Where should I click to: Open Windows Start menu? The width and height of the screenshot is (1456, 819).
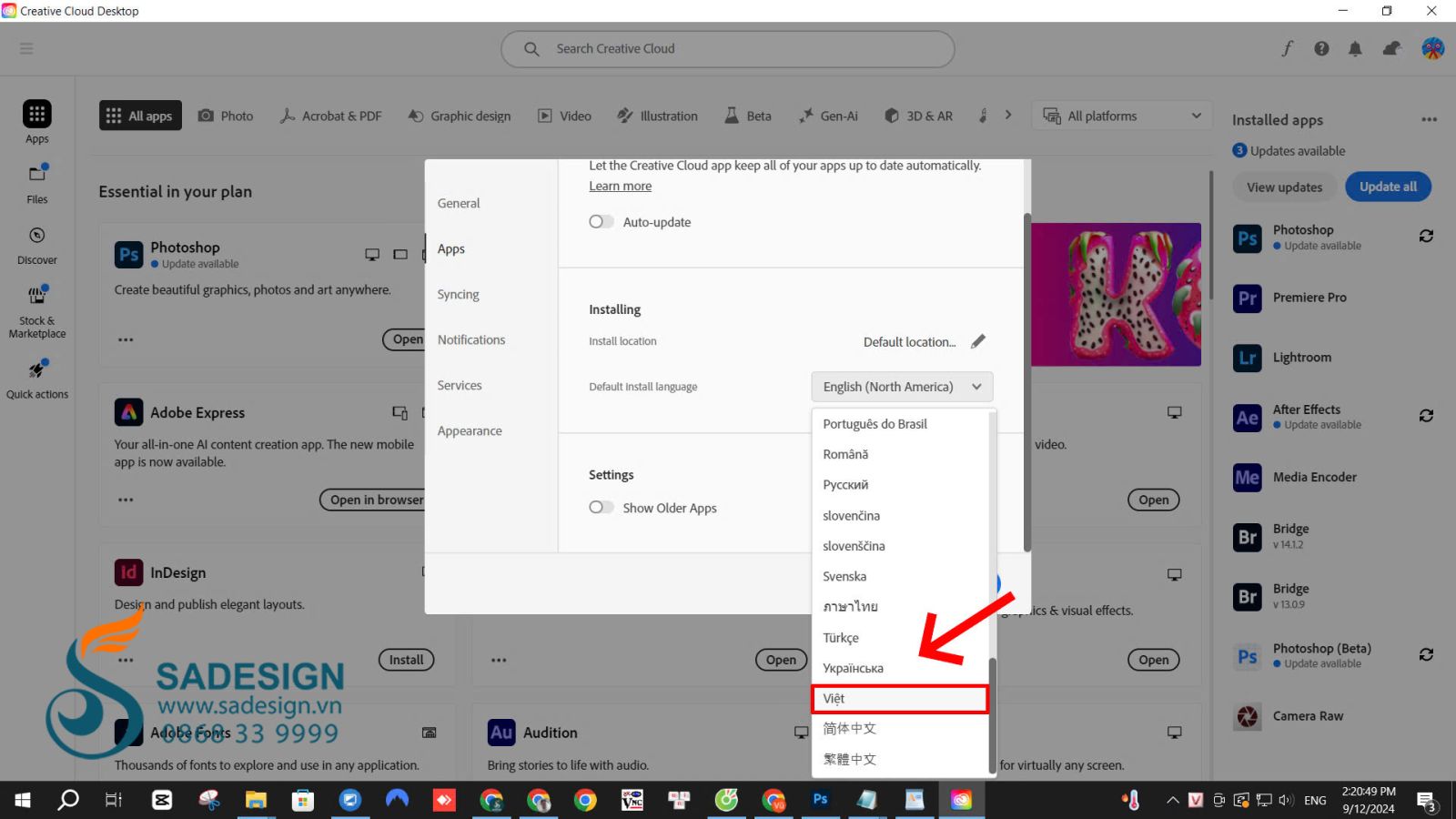(23, 800)
